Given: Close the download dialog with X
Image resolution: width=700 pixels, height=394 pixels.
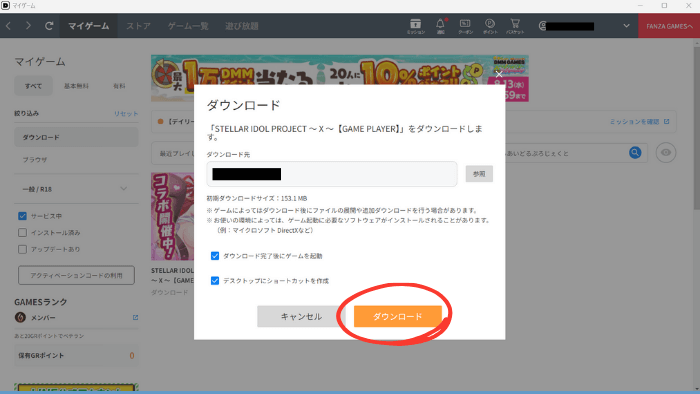Looking at the screenshot, I should 499,74.
